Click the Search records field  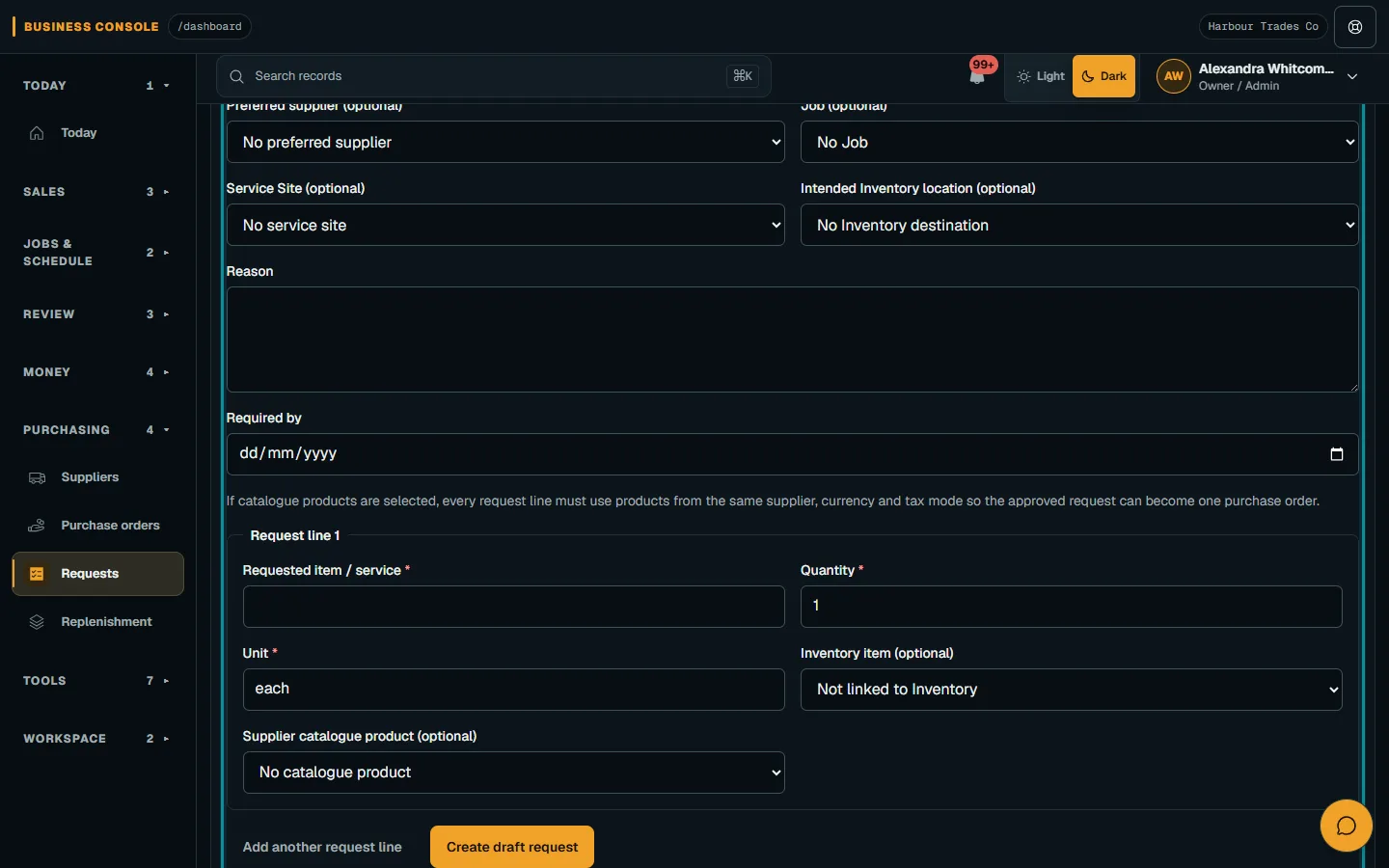pos(494,76)
